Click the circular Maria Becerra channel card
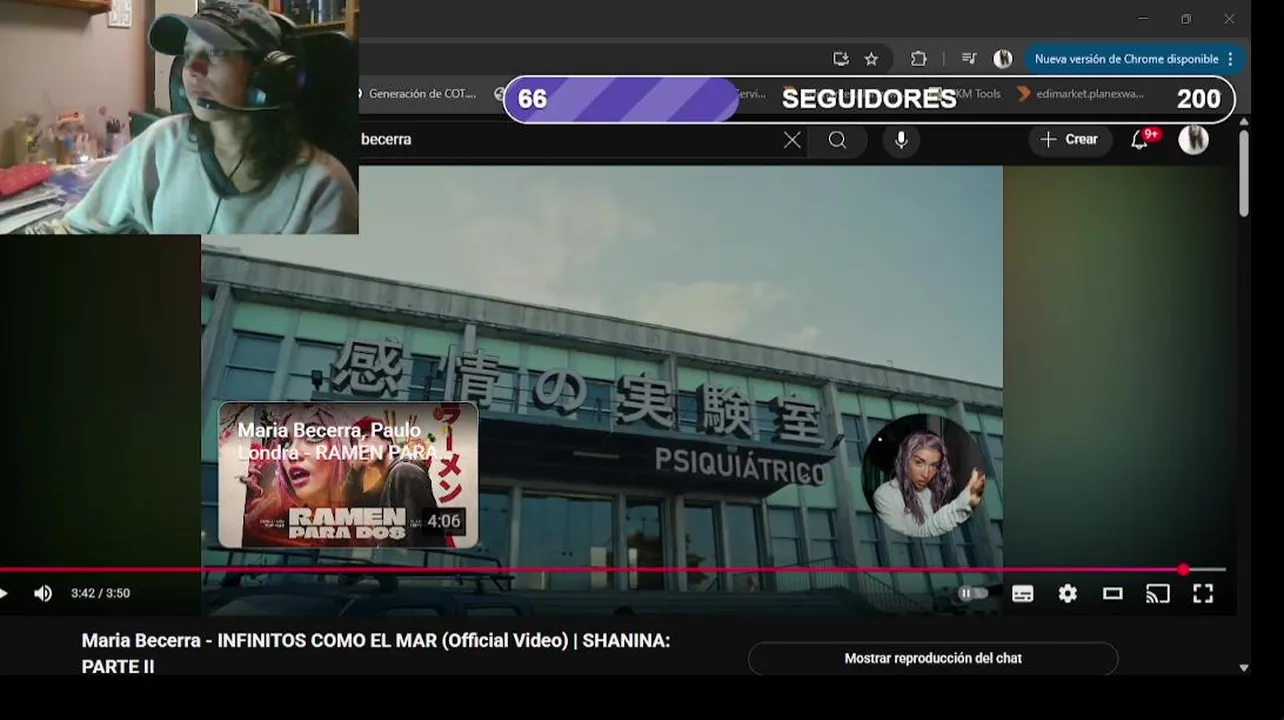1284x720 pixels. 923,476
